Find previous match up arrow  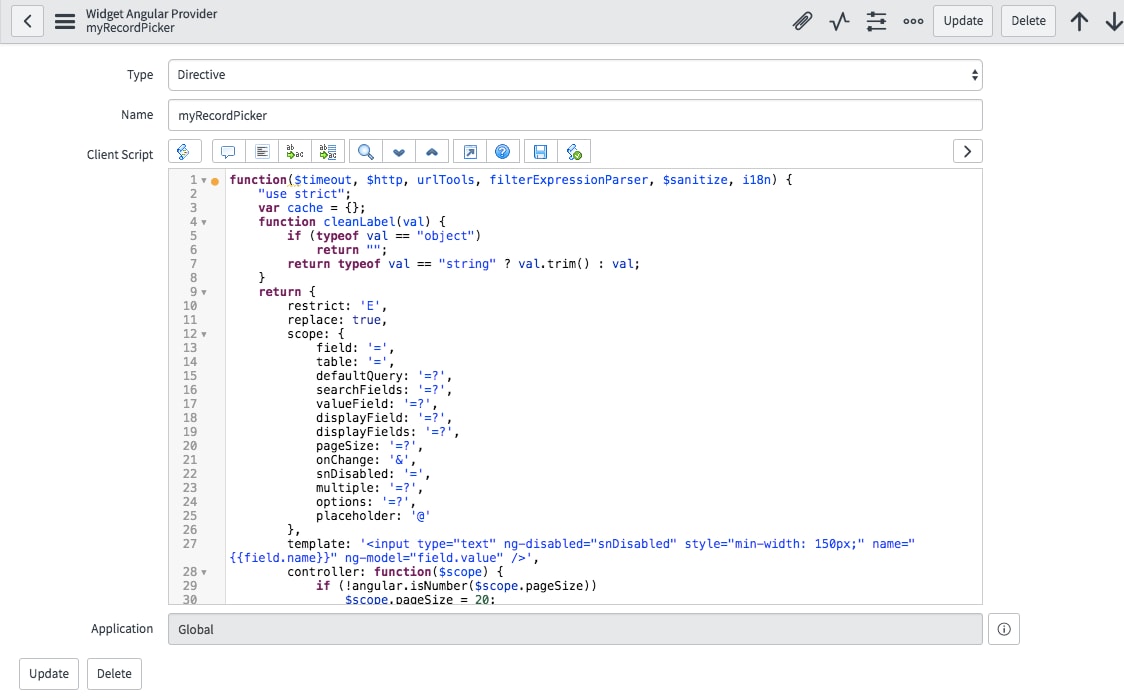pos(432,152)
